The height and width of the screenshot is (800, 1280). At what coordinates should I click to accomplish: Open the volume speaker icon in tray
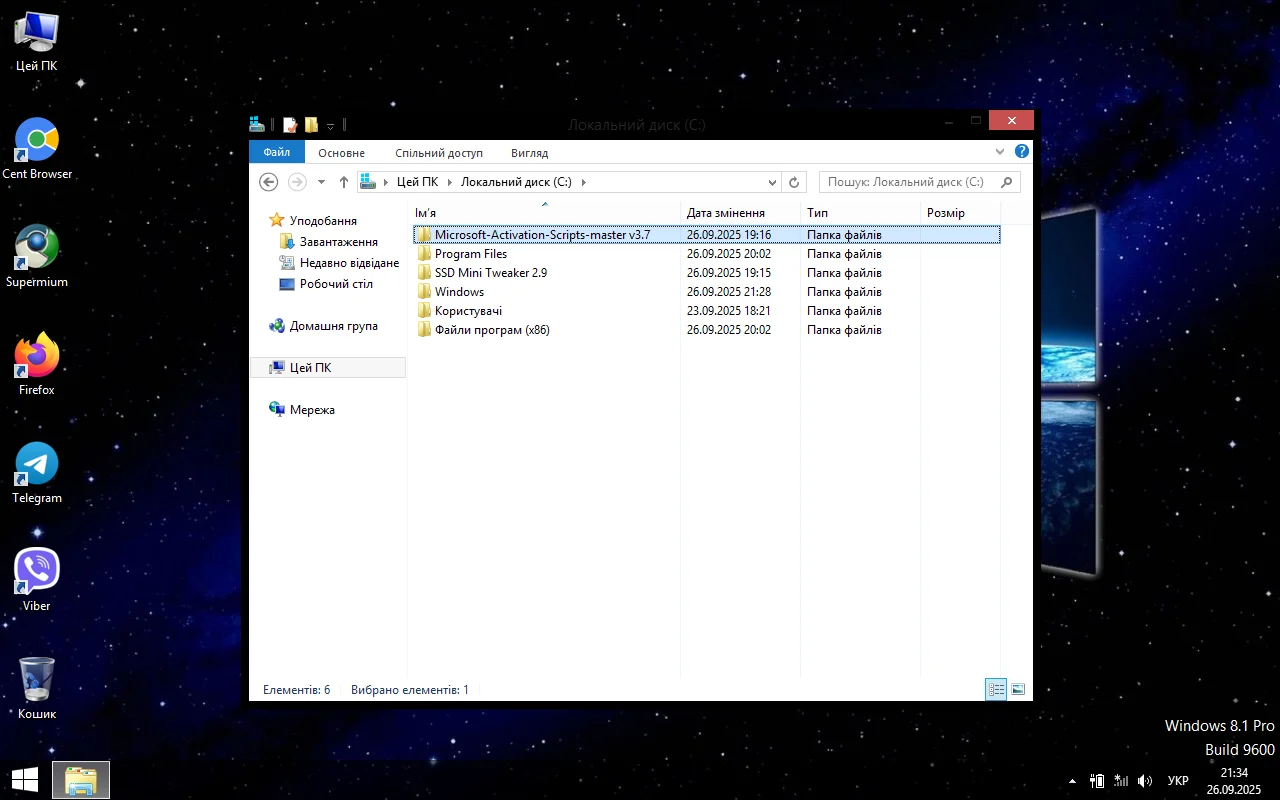pyautogui.click(x=1145, y=780)
